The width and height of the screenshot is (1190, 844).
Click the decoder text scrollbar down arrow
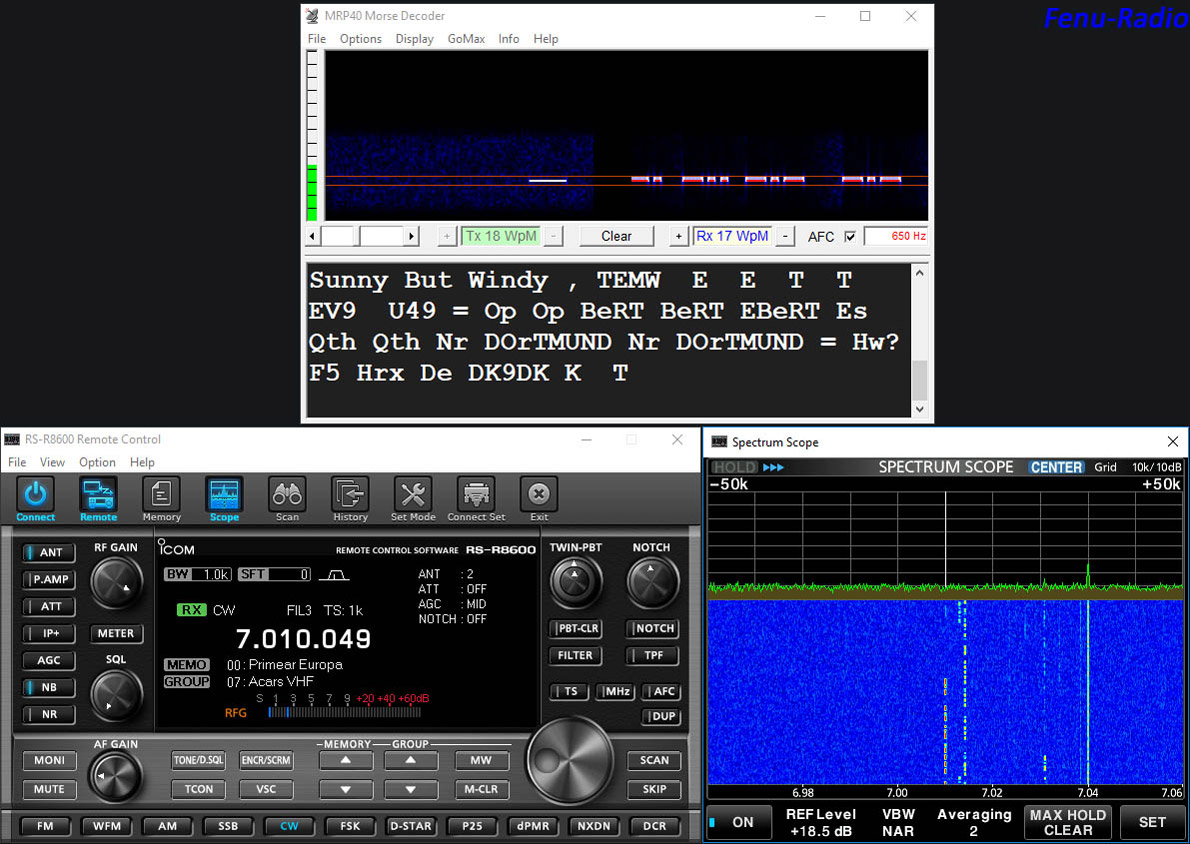point(919,407)
